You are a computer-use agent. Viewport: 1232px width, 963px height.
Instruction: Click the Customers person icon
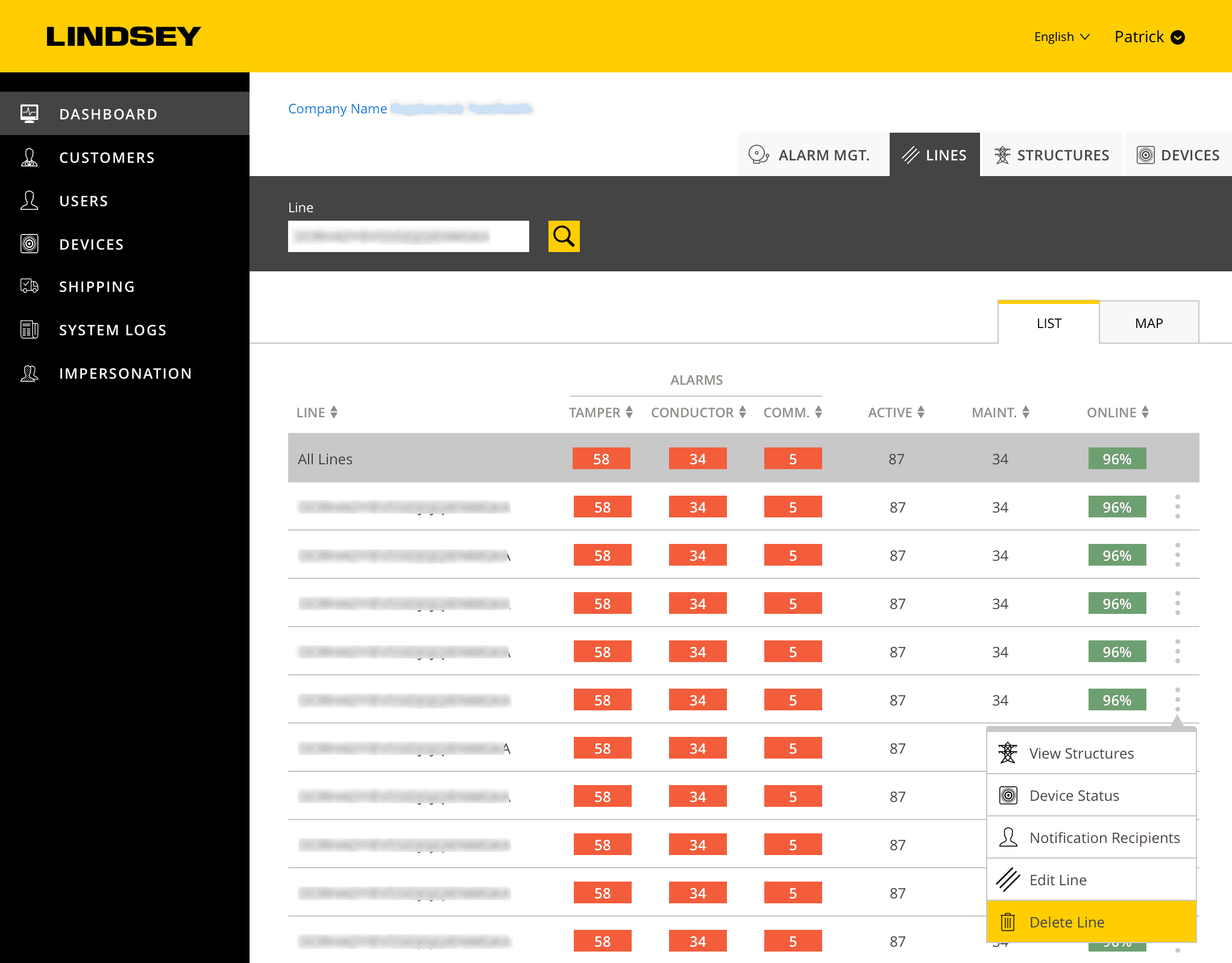tap(30, 157)
